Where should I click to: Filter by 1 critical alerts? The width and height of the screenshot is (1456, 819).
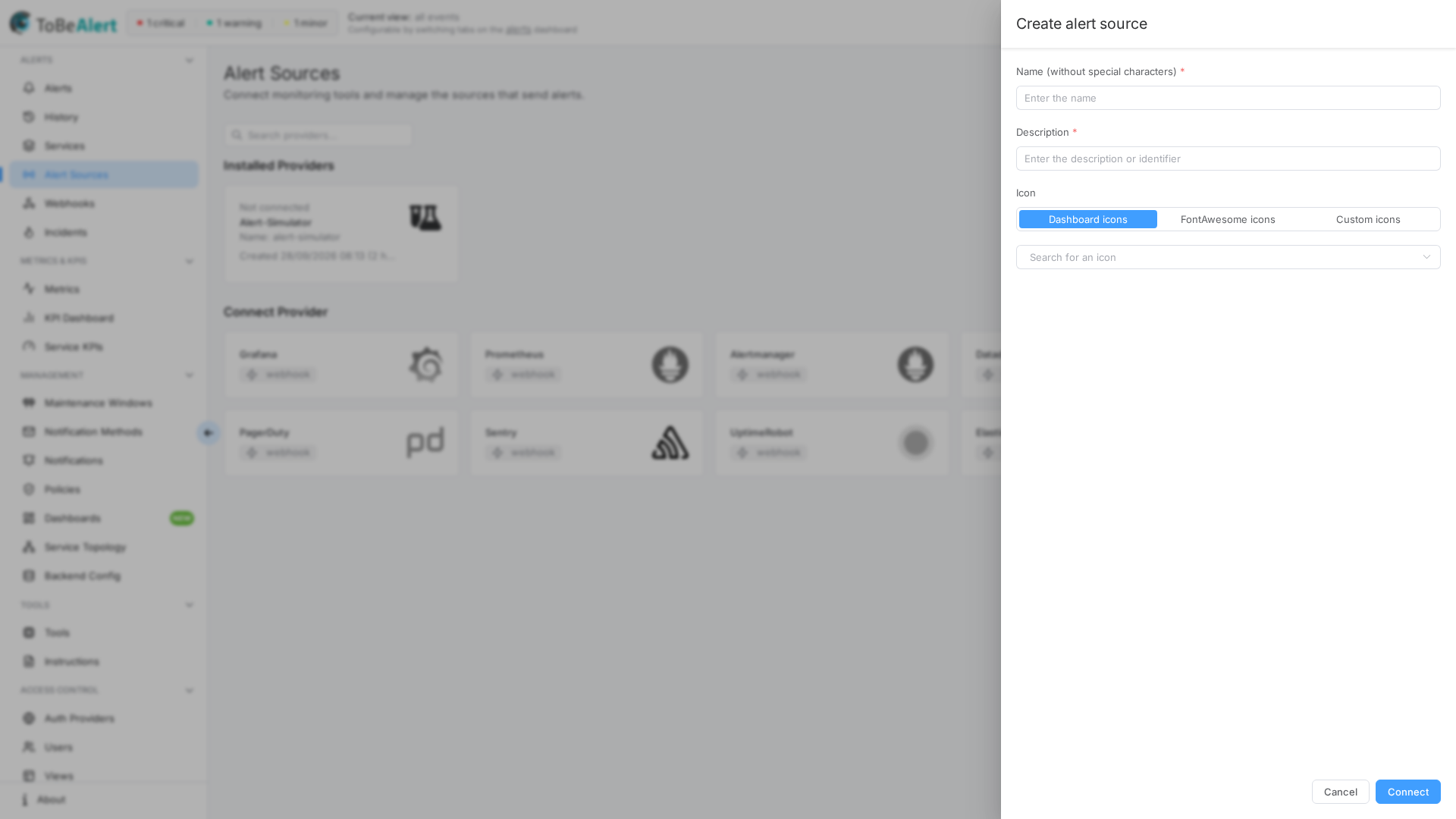tap(161, 24)
